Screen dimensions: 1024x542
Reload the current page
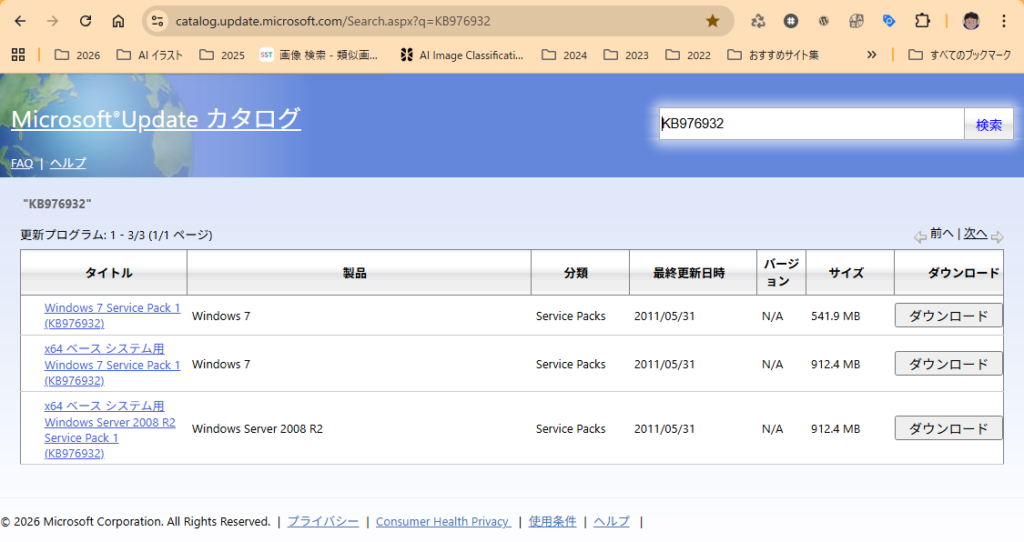[86, 21]
